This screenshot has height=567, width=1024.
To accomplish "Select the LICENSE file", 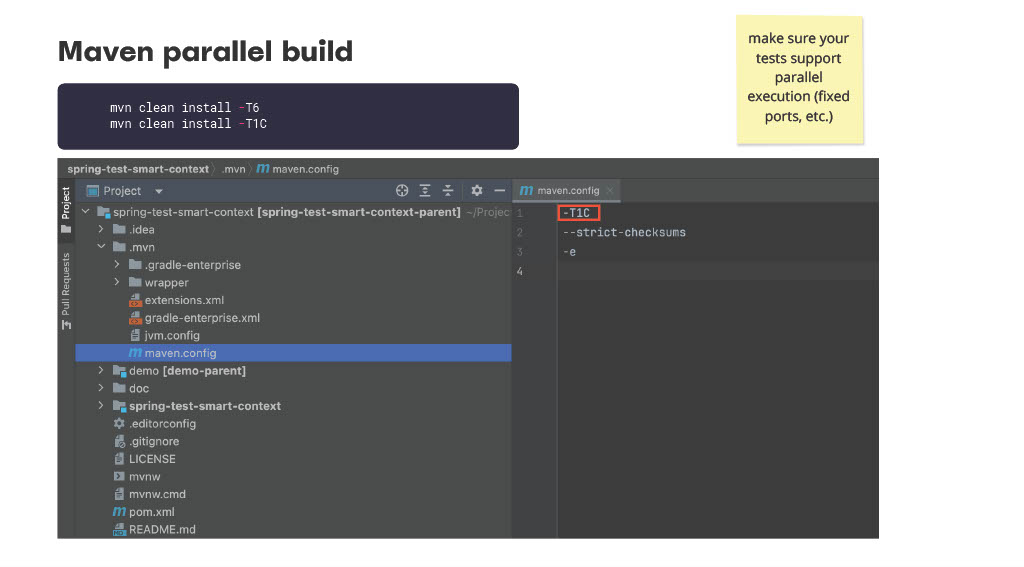I will (152, 459).
